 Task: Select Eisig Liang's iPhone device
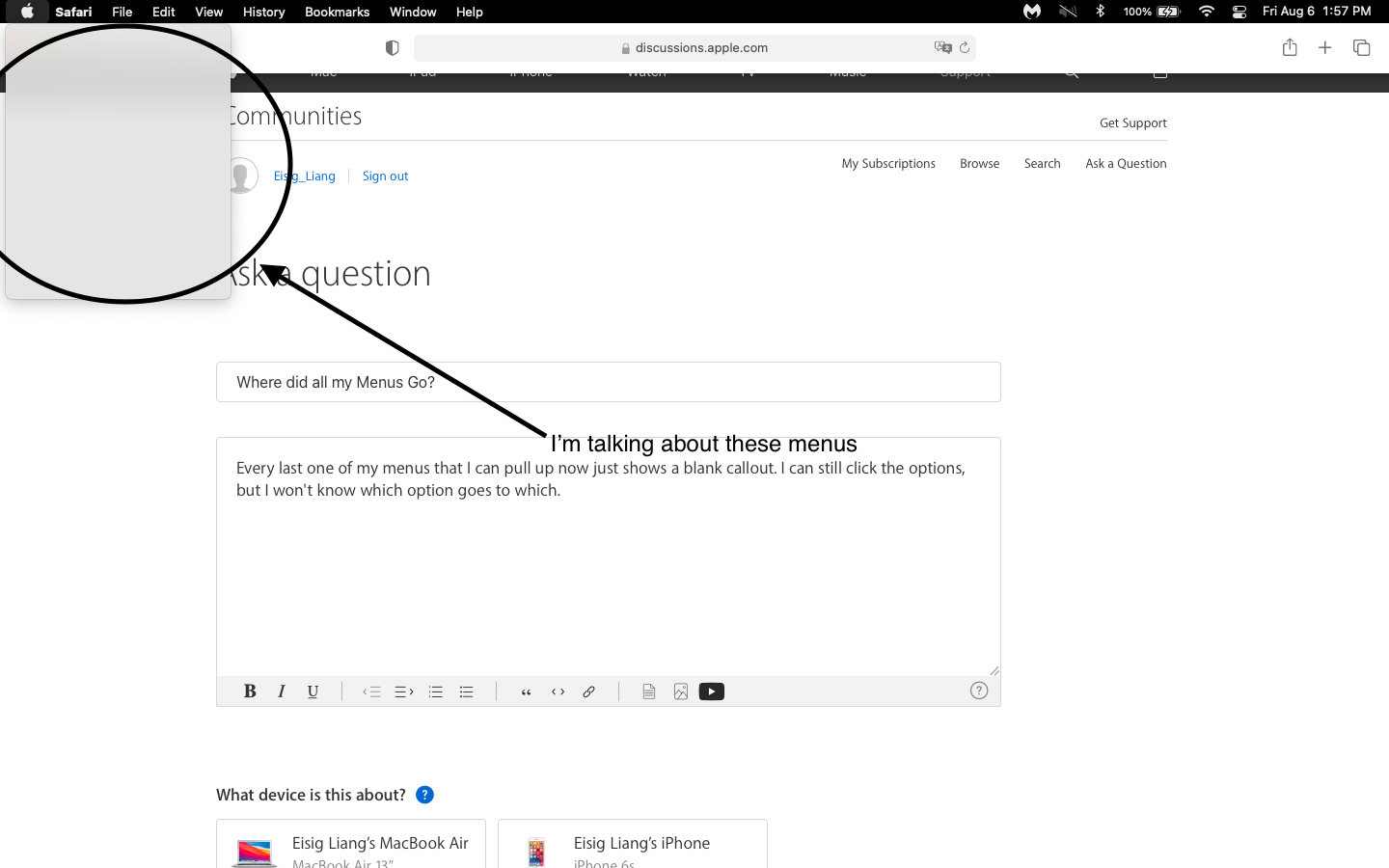[x=633, y=844]
